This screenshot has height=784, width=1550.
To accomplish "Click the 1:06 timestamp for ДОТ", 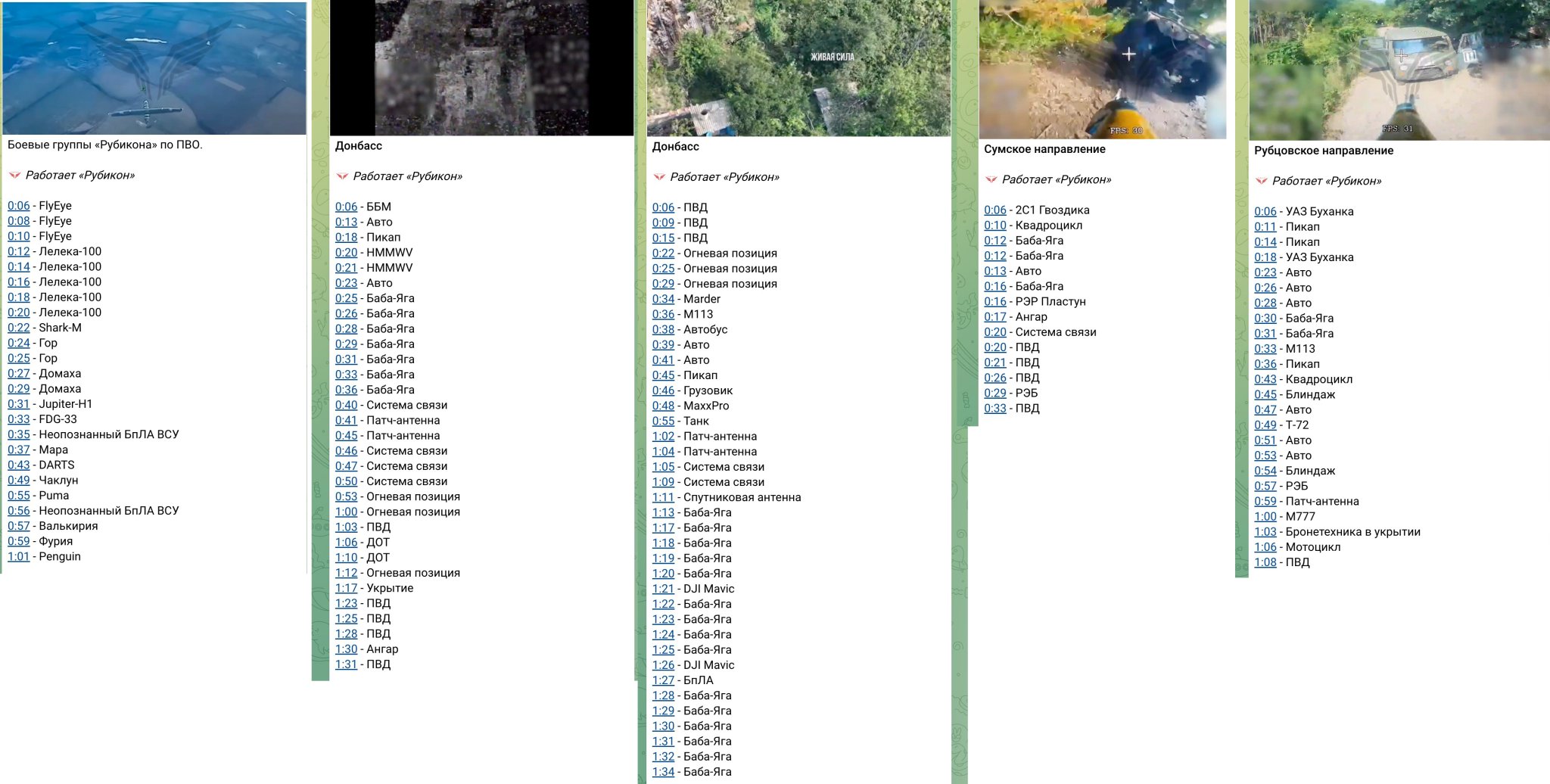I will (x=347, y=543).
